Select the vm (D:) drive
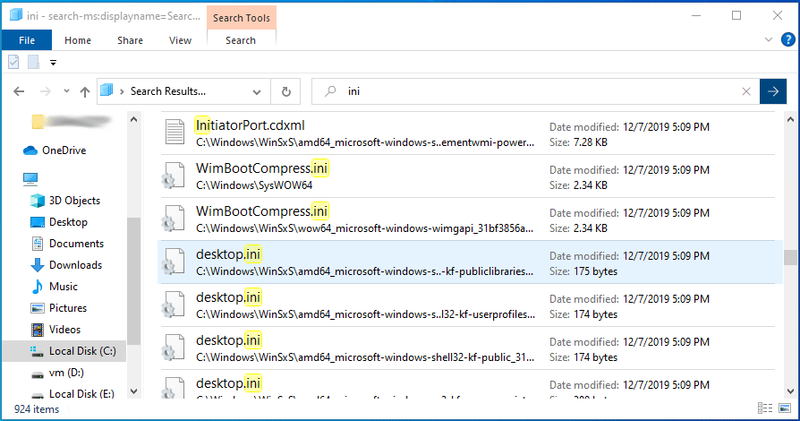The image size is (800, 421). coord(66,373)
